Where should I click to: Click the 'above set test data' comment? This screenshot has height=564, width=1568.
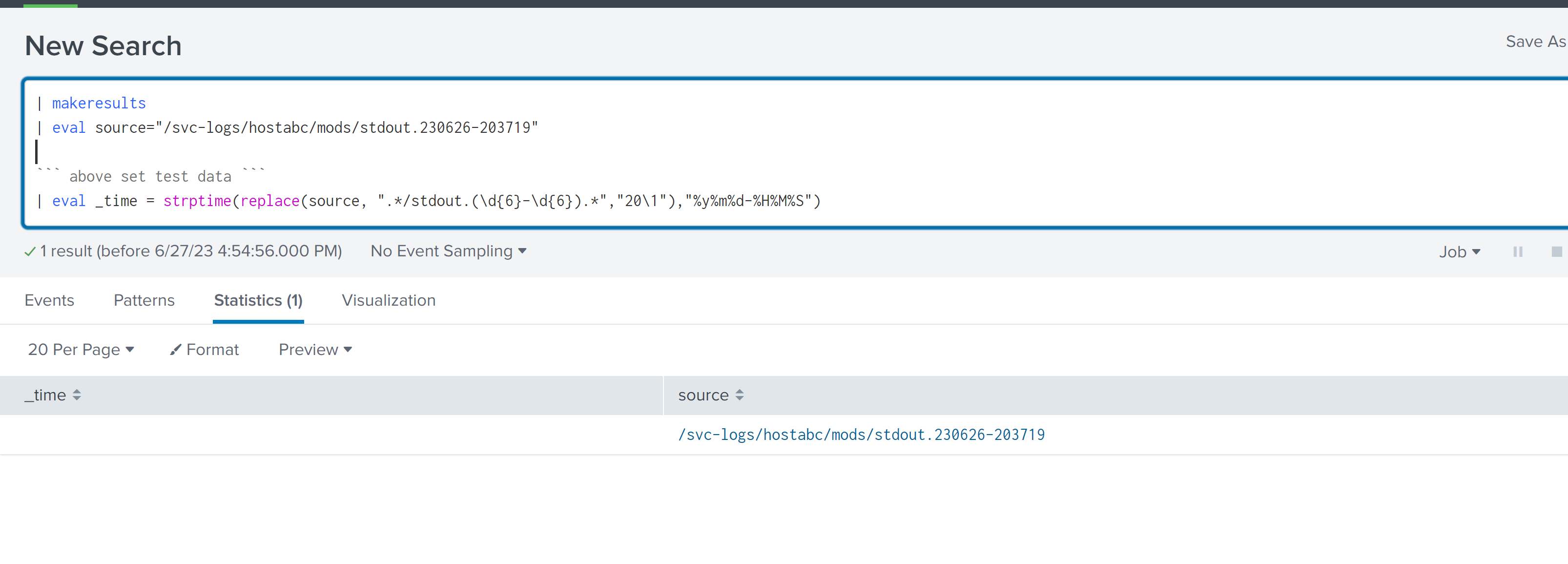tap(150, 176)
